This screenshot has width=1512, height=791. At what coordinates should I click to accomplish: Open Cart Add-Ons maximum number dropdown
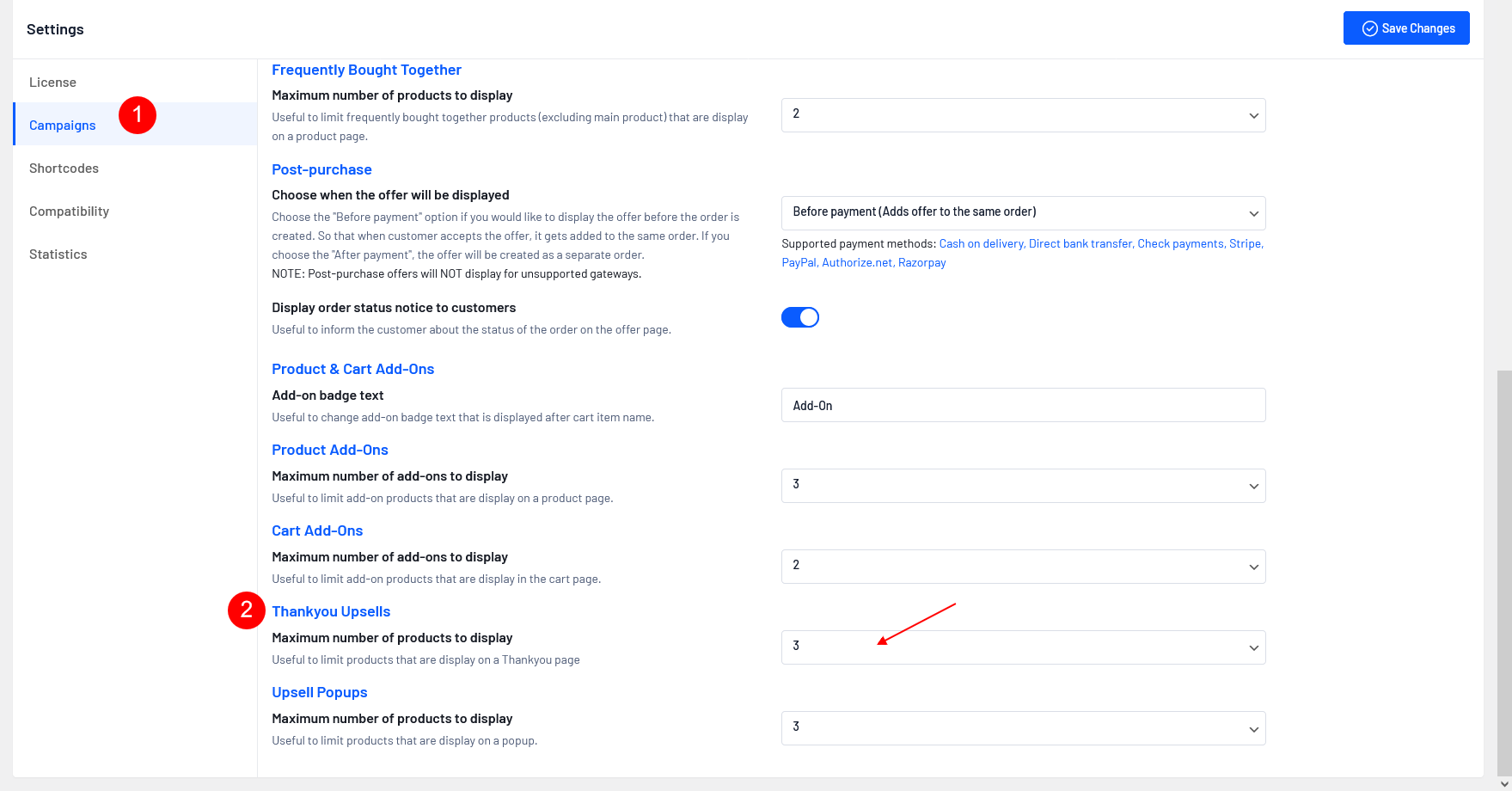pyautogui.click(x=1022, y=567)
